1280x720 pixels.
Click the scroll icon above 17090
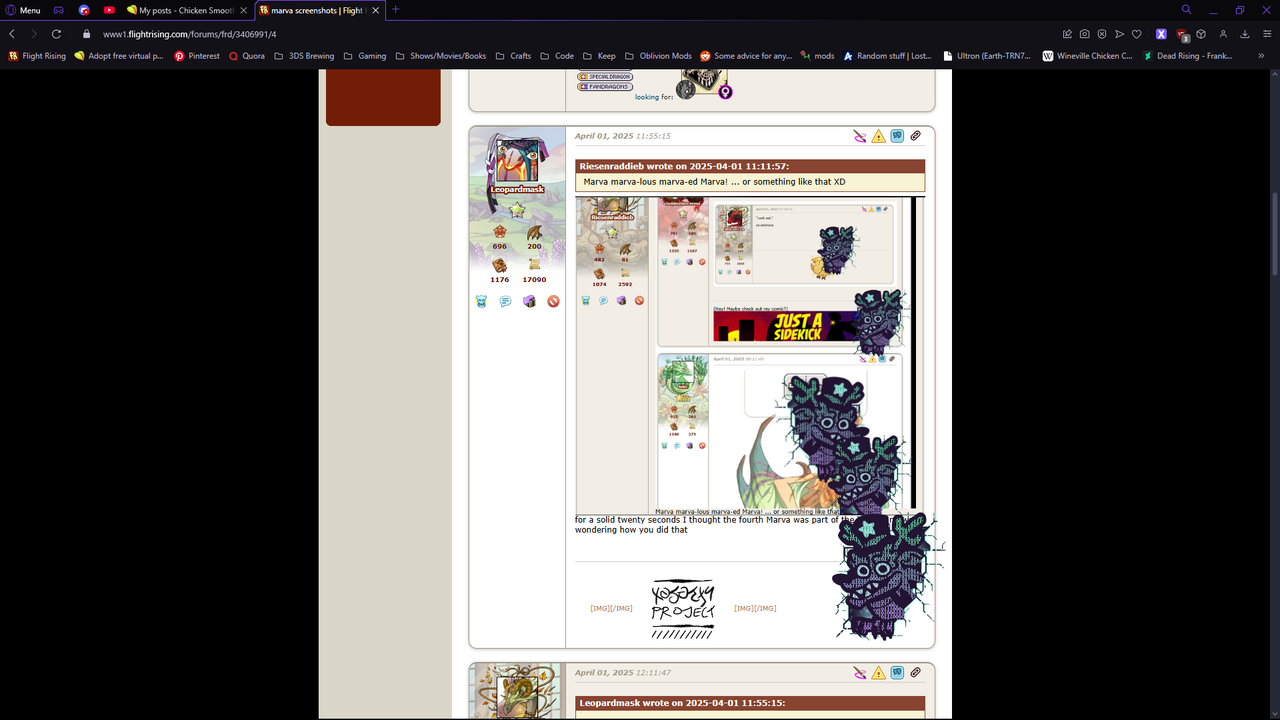(534, 265)
